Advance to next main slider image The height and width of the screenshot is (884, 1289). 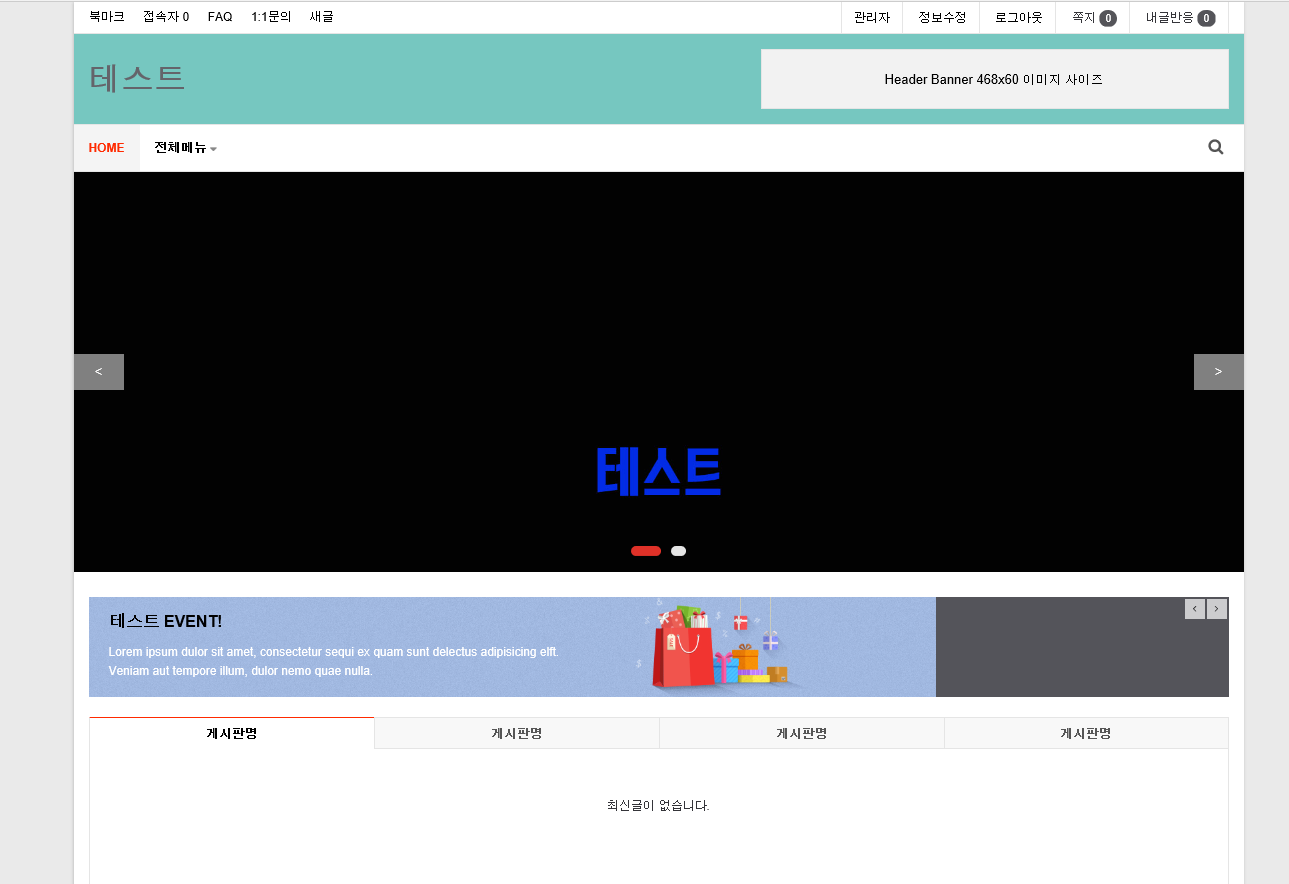[1218, 371]
